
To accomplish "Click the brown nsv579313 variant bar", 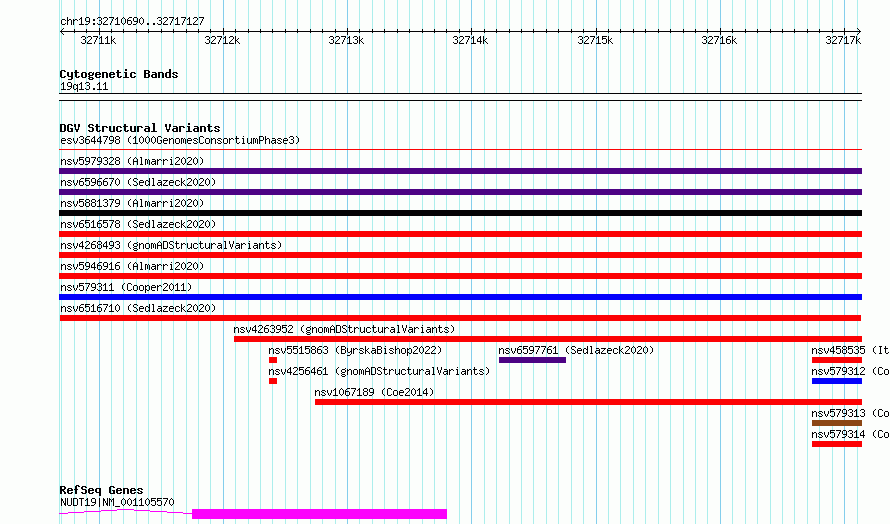I will (837, 423).
